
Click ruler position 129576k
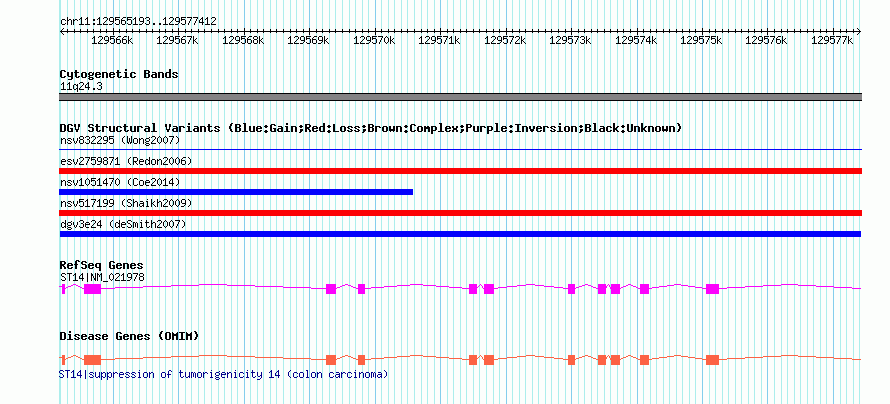pos(767,40)
